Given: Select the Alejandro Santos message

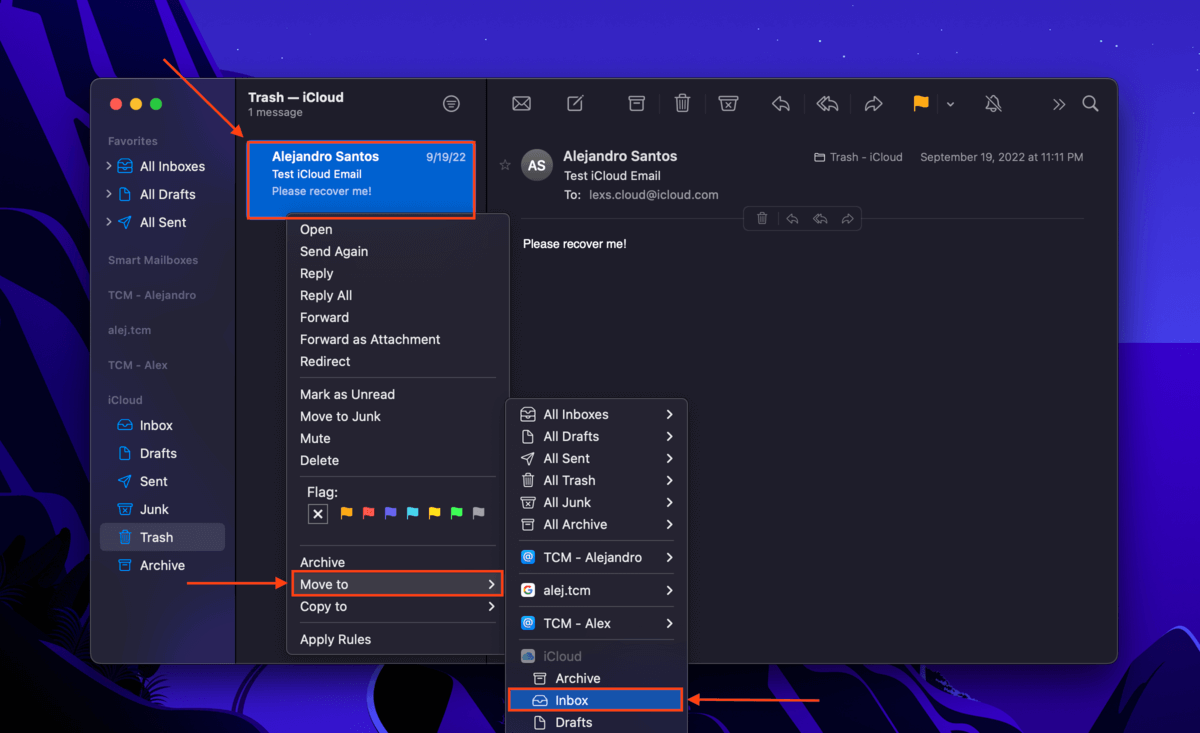Looking at the screenshot, I should [361, 178].
